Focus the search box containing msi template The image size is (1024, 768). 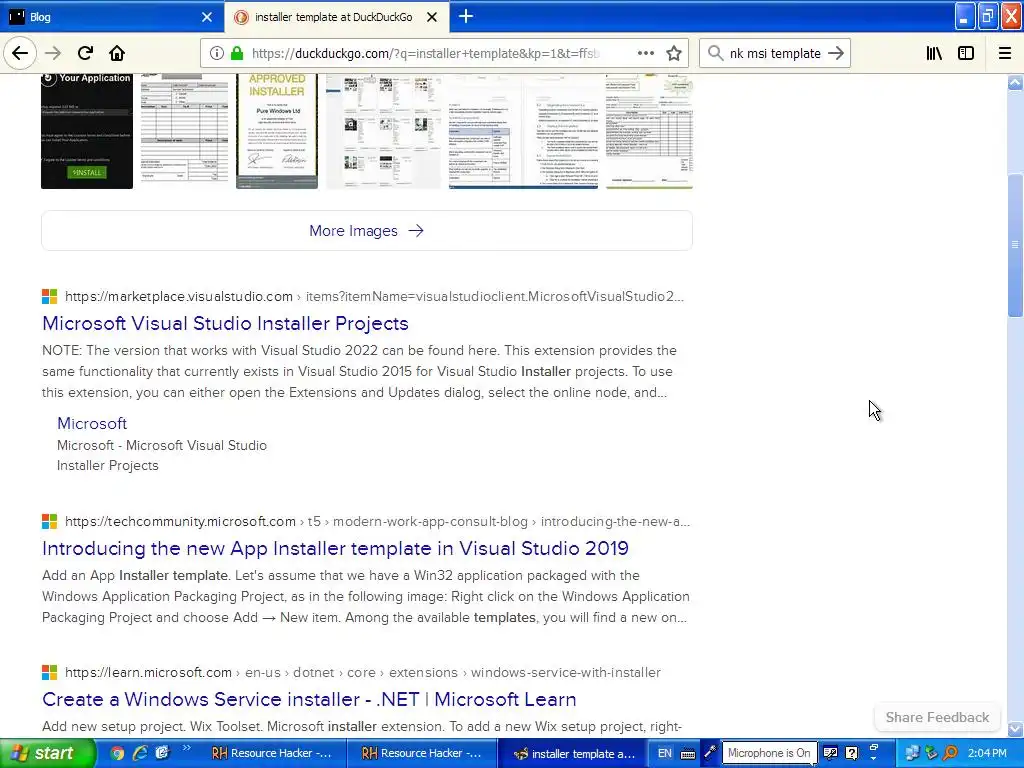(775, 53)
